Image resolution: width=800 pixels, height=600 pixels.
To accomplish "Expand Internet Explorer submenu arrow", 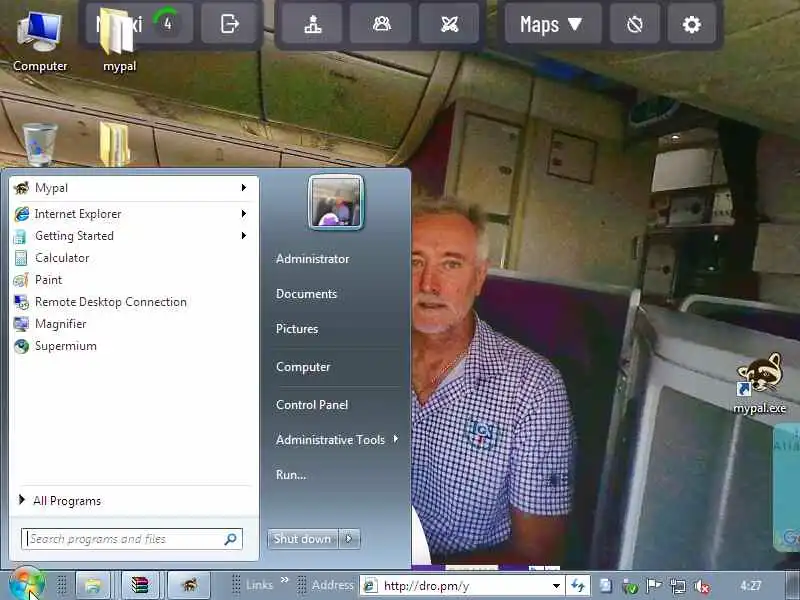I will point(244,214).
